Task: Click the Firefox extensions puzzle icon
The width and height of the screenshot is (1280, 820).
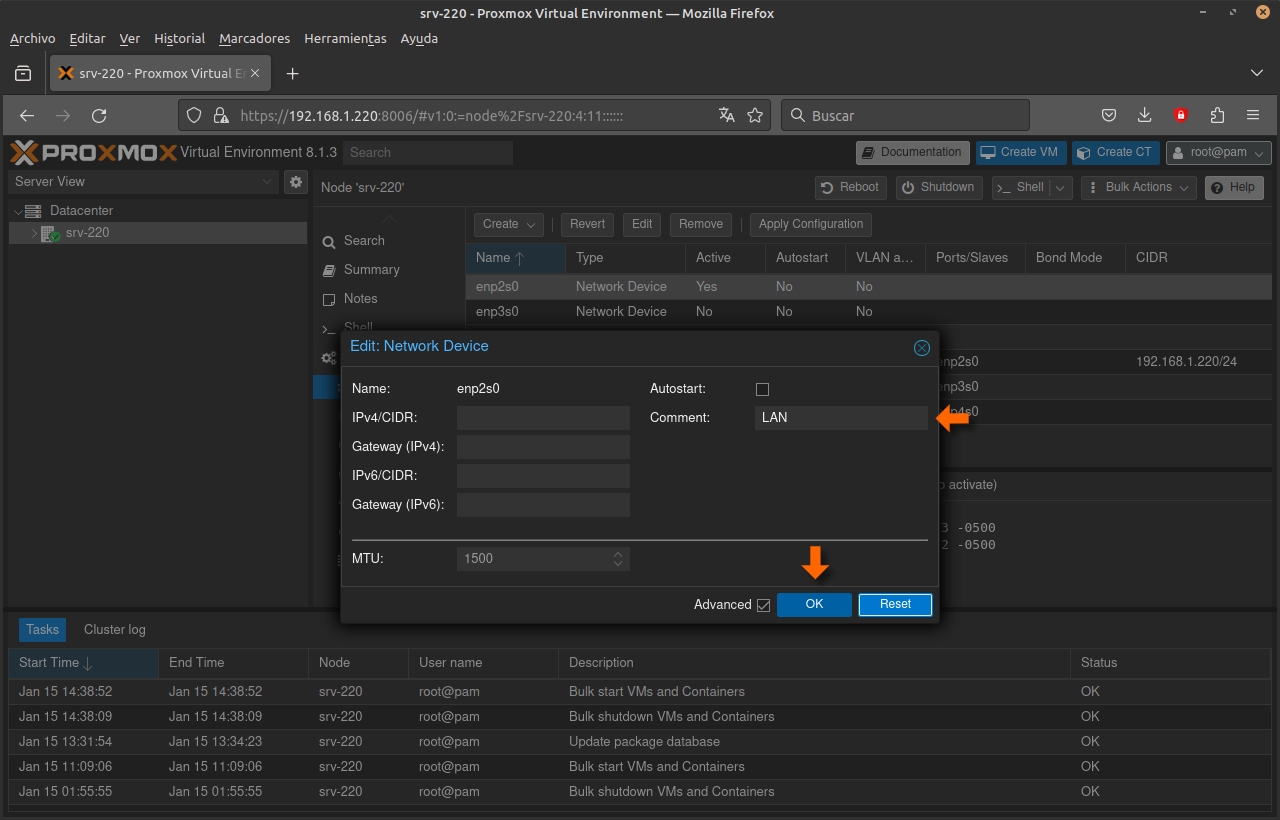Action: click(x=1217, y=115)
